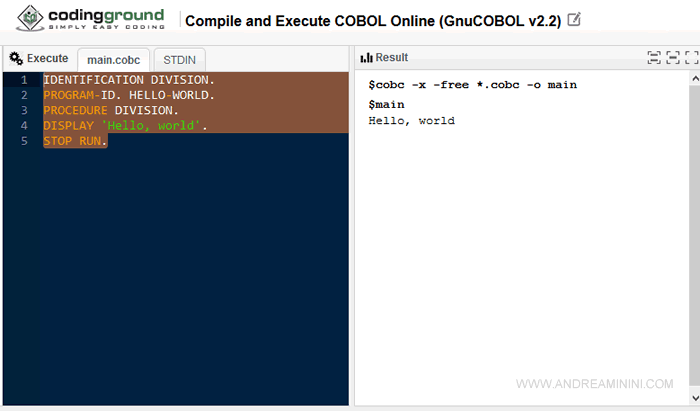The width and height of the screenshot is (700, 411).
Task: Click the codingground logo
Action: click(90, 18)
